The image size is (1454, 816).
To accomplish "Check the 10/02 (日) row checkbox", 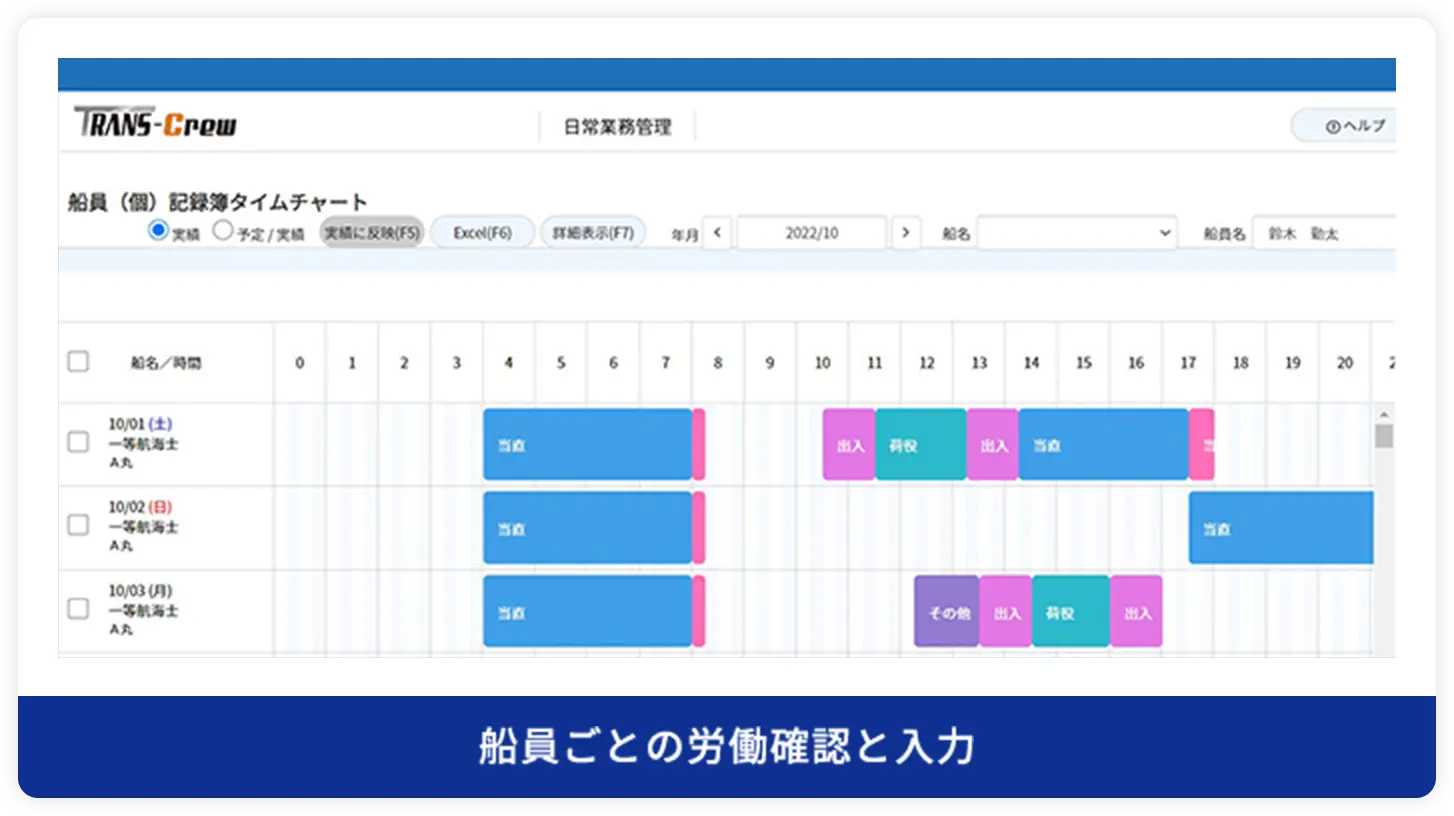I will 78,524.
